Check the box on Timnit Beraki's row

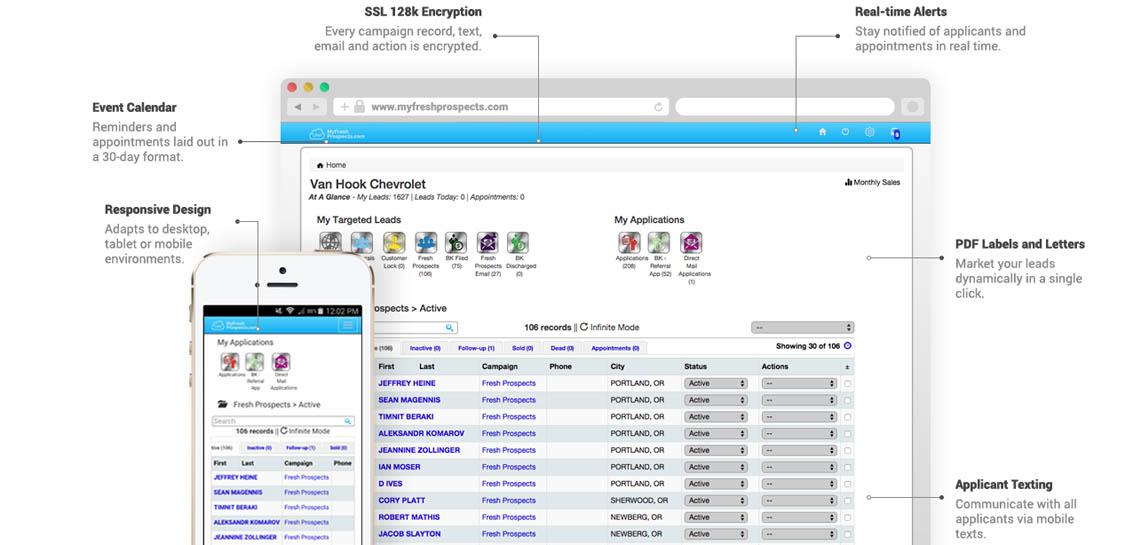click(x=848, y=417)
